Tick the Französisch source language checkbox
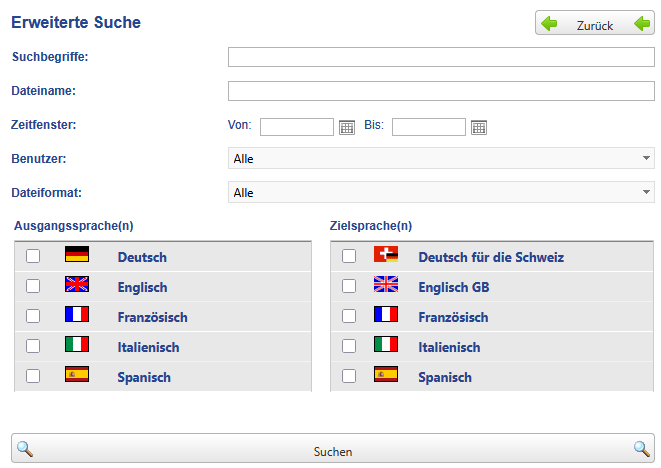 pyautogui.click(x=33, y=317)
